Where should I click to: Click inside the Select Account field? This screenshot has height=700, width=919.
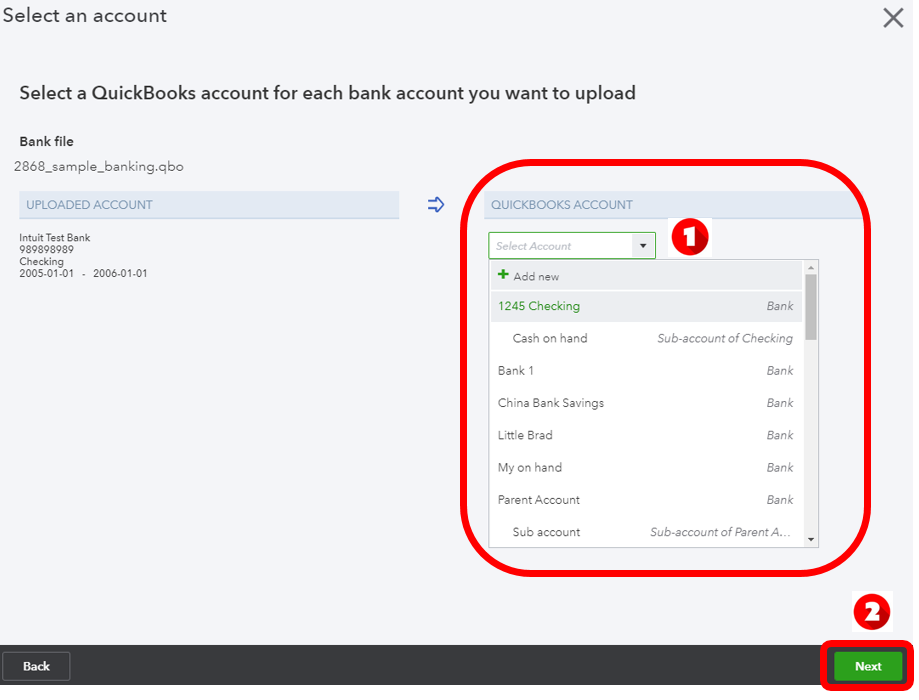560,245
